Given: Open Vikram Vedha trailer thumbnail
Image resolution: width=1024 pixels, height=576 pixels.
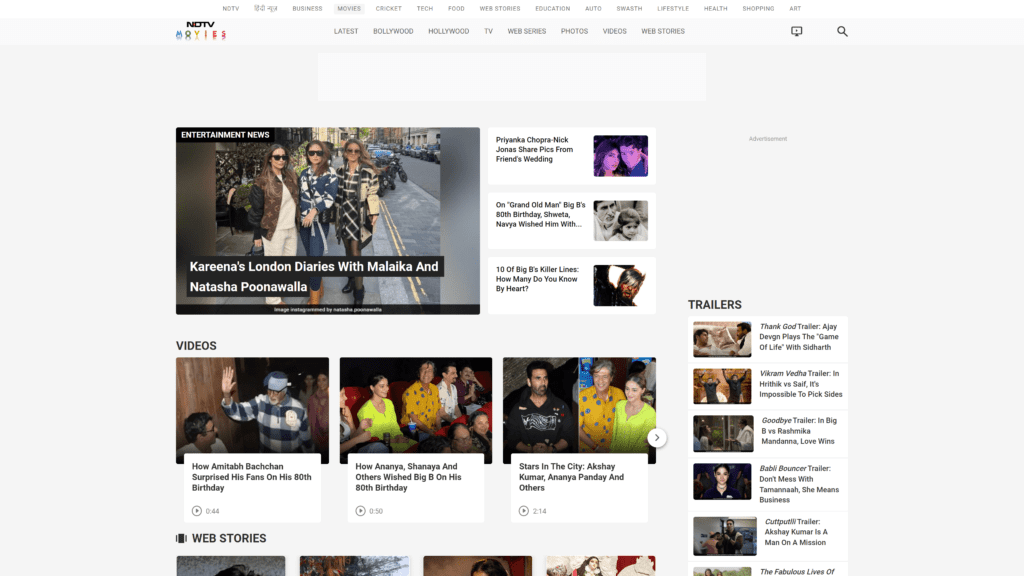Looking at the screenshot, I should [x=722, y=386].
